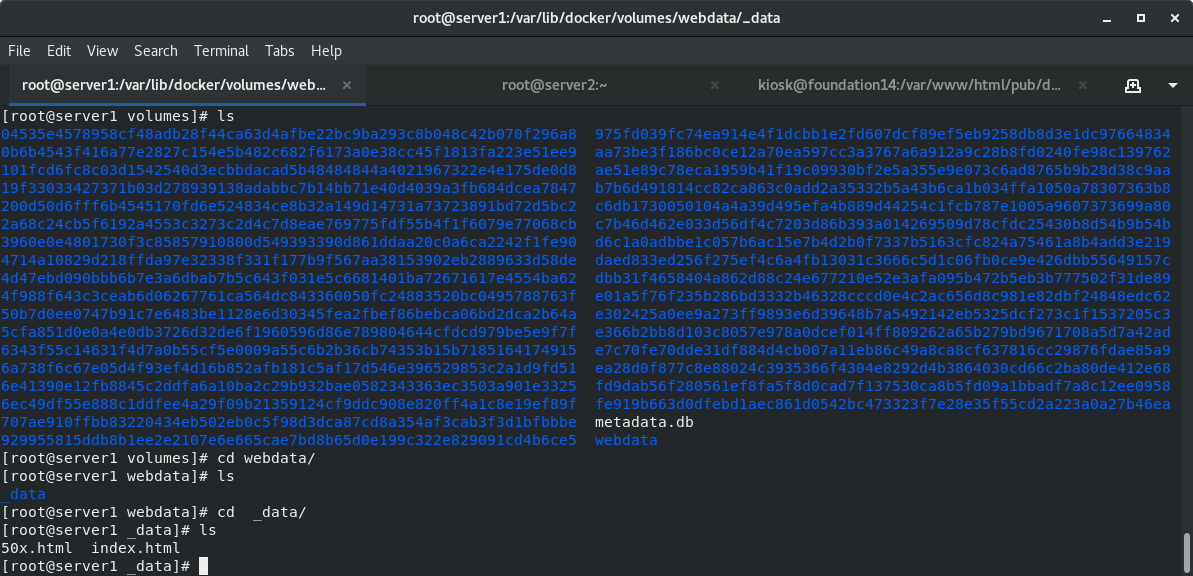Viewport: 1193px width, 576px height.
Task: Maximize the terminal window
Action: point(1141,18)
